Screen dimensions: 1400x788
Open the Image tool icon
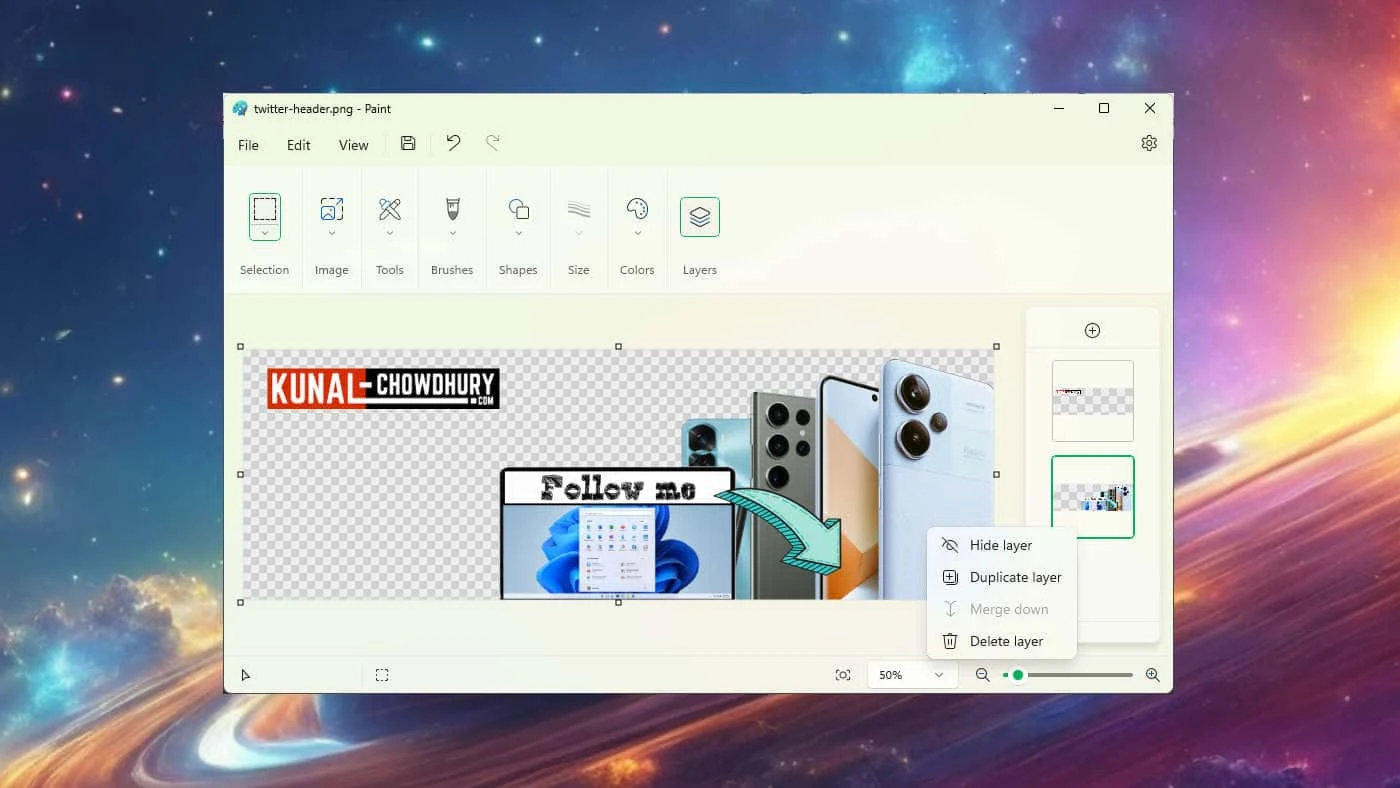click(x=331, y=209)
